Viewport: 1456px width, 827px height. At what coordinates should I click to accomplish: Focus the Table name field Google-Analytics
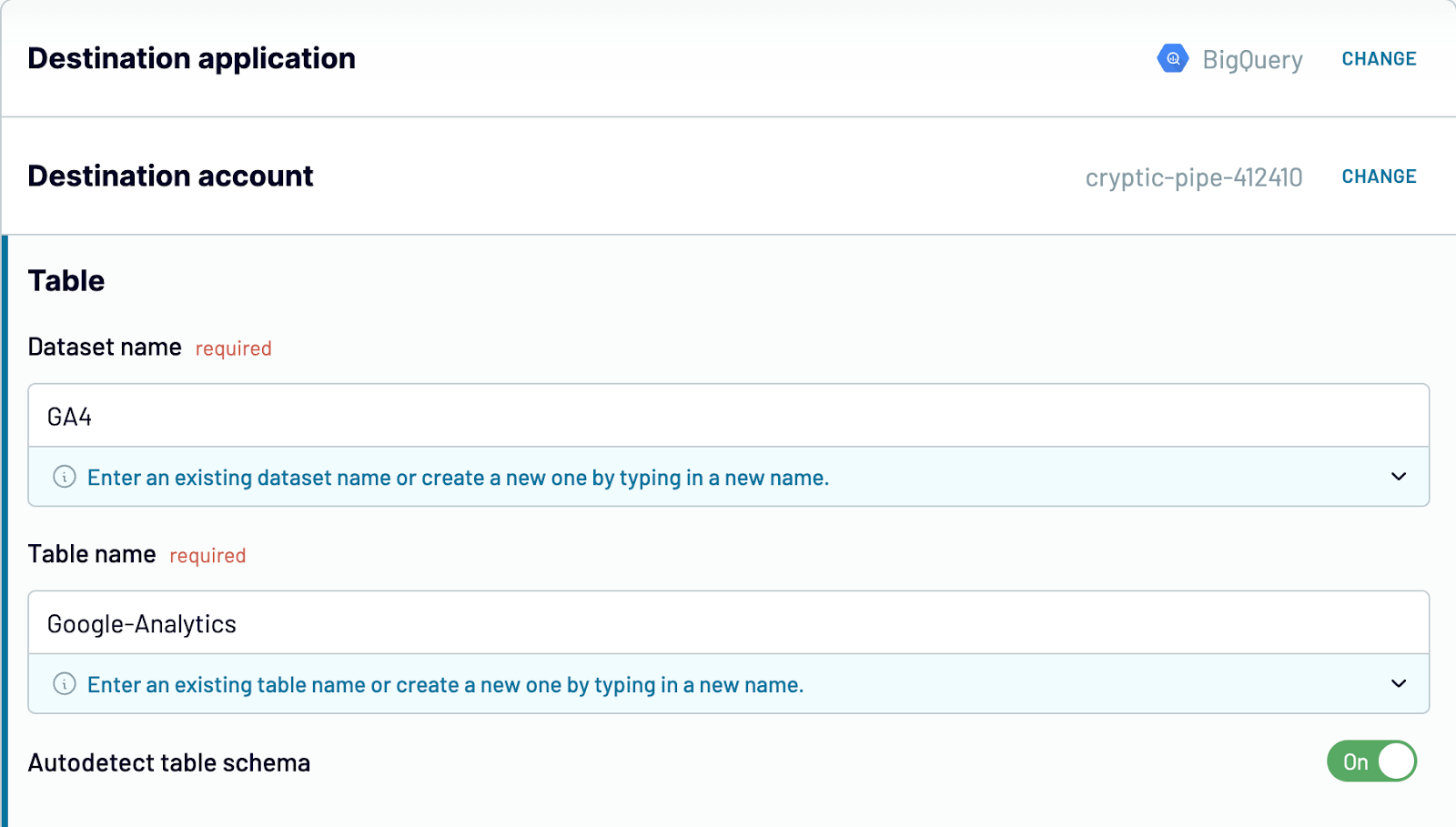(x=729, y=623)
